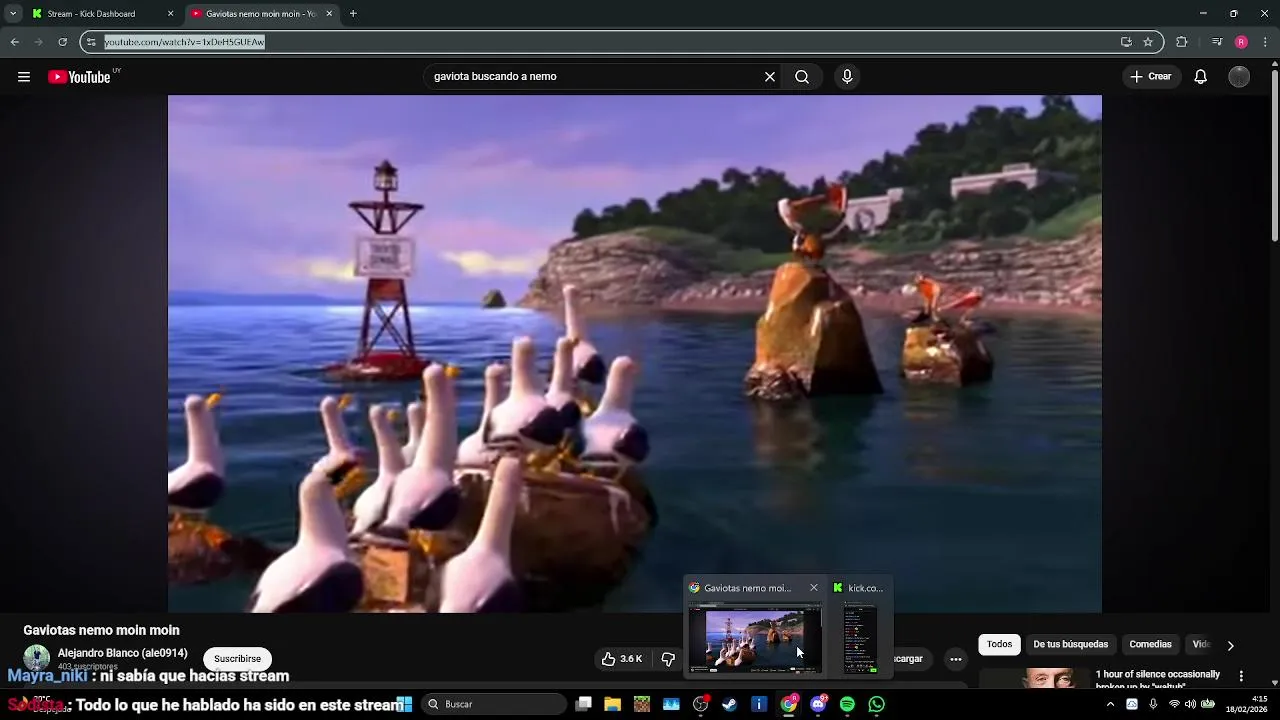Open Steam from the taskbar

730,704
